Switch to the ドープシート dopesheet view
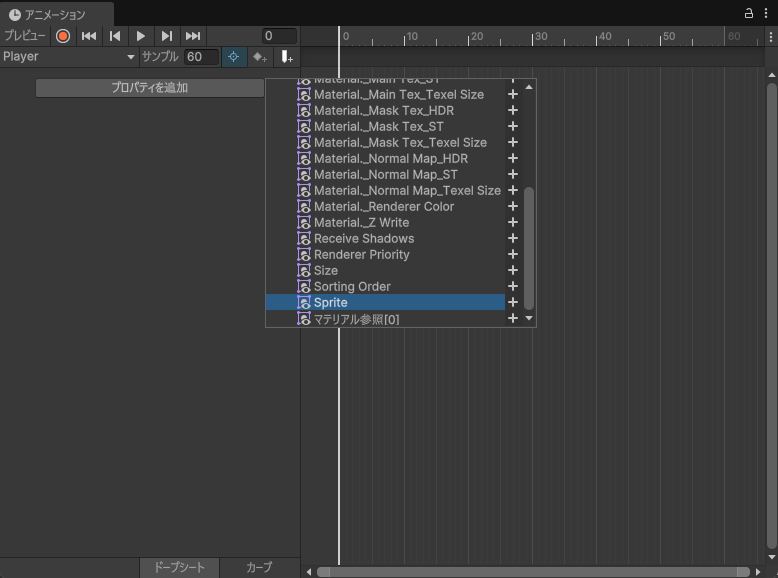The width and height of the screenshot is (778, 578). [179, 567]
